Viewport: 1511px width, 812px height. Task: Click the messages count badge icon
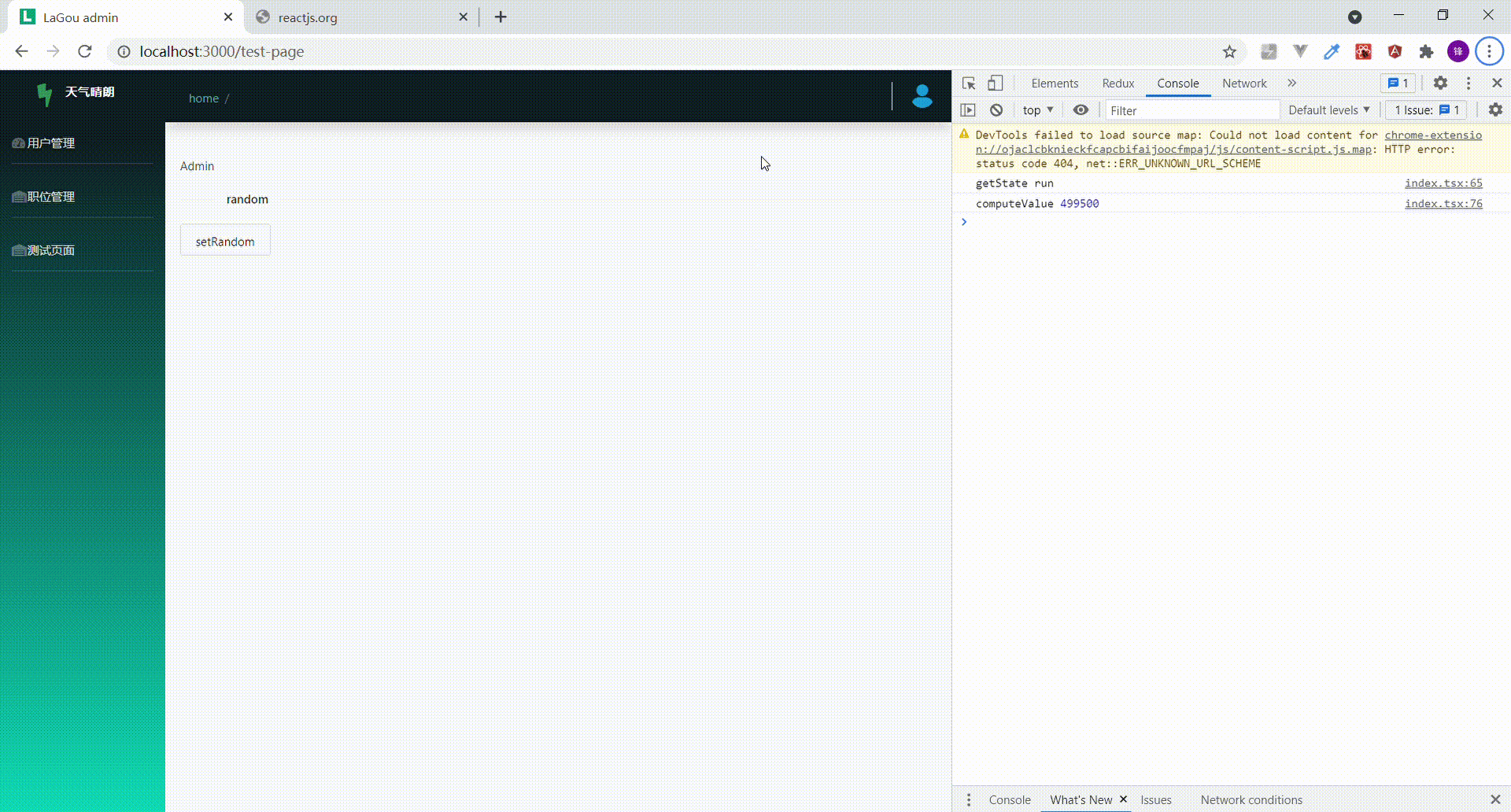pos(1398,83)
